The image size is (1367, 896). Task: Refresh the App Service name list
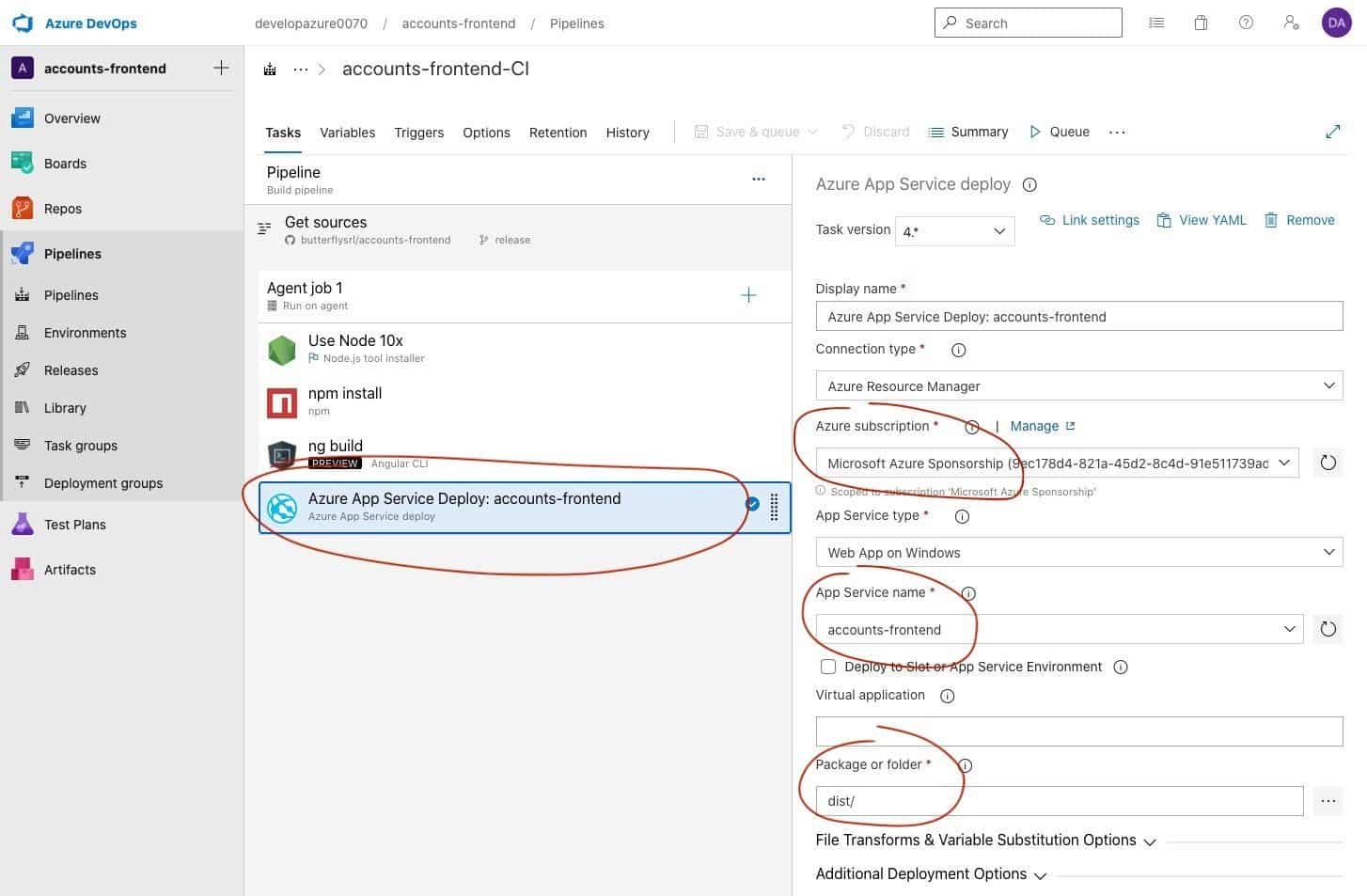click(1328, 629)
